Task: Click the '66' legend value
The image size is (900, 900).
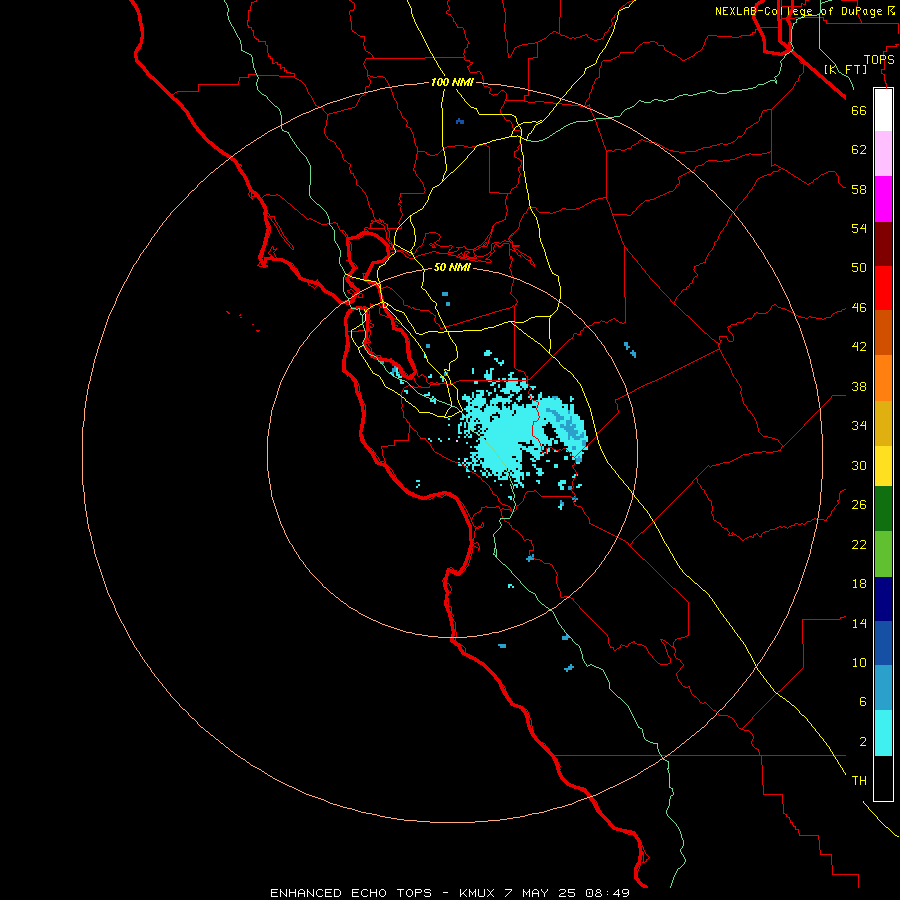Action: pos(859,110)
